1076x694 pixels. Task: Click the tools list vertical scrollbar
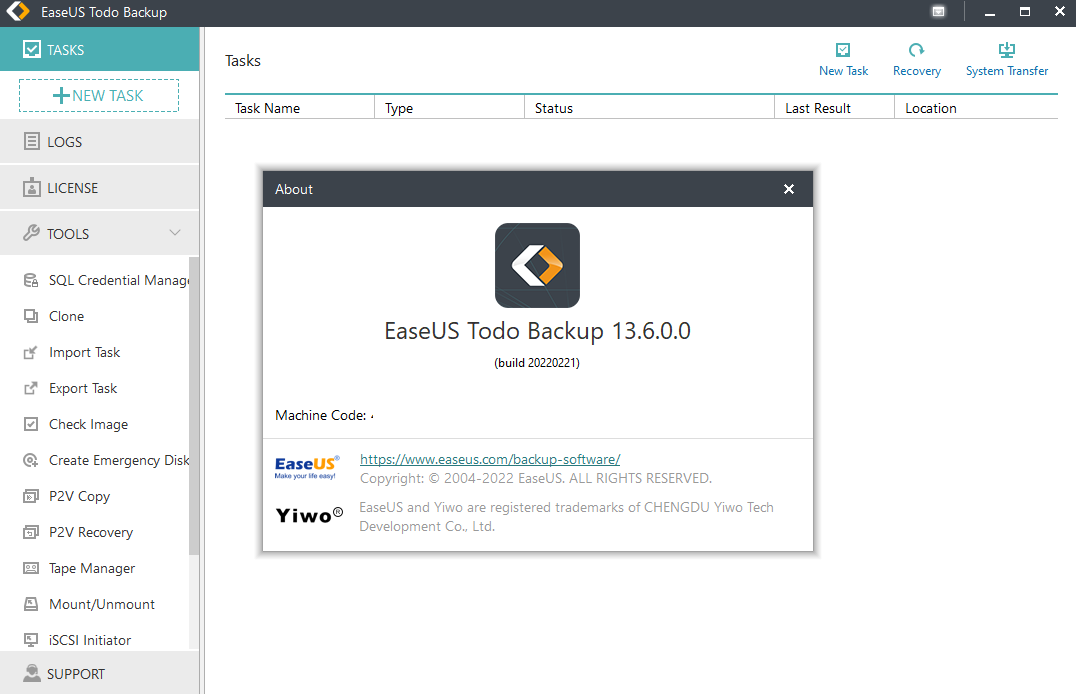pos(194,405)
